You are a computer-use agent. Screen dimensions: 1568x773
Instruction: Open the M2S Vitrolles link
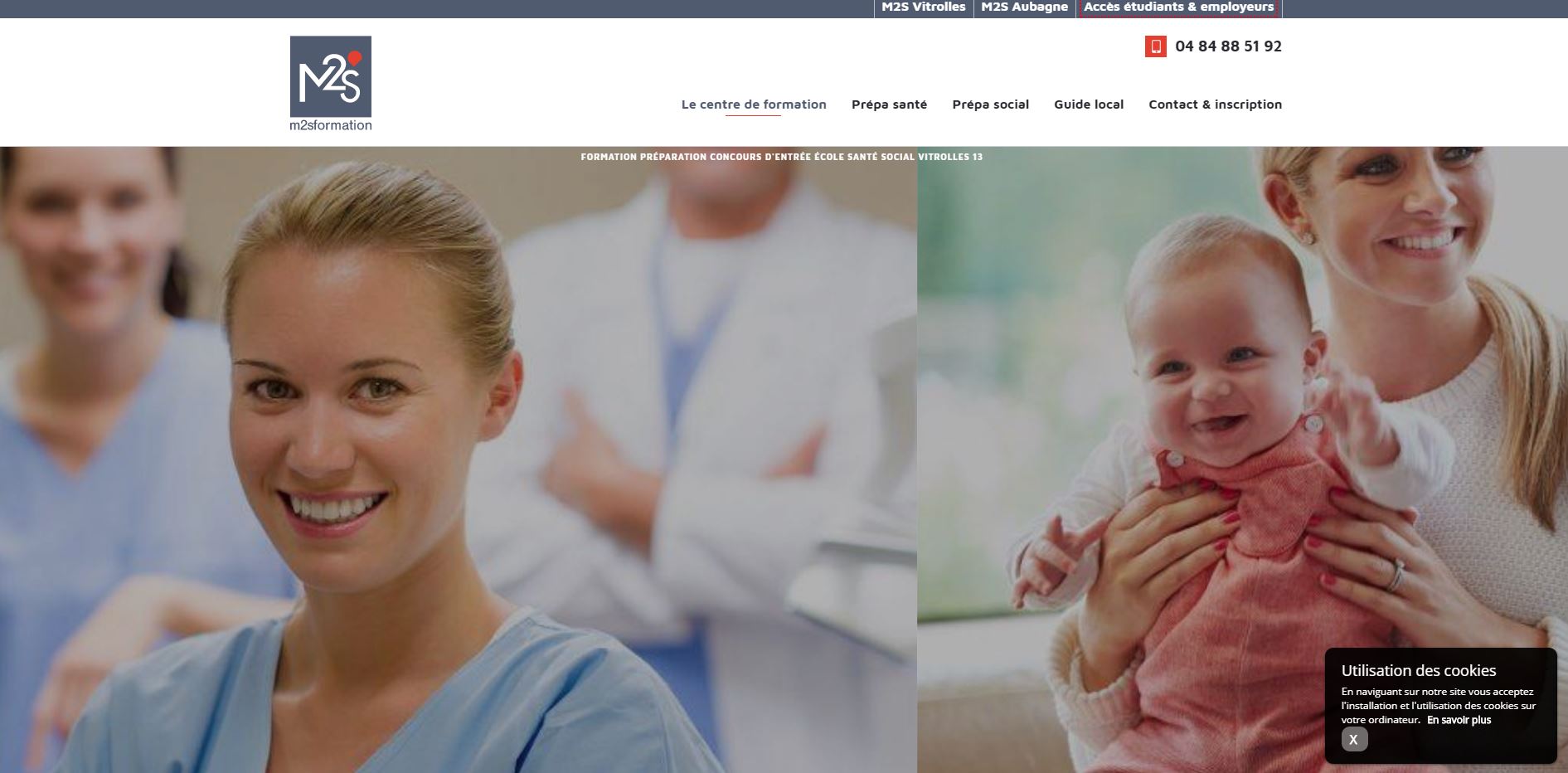(923, 7)
